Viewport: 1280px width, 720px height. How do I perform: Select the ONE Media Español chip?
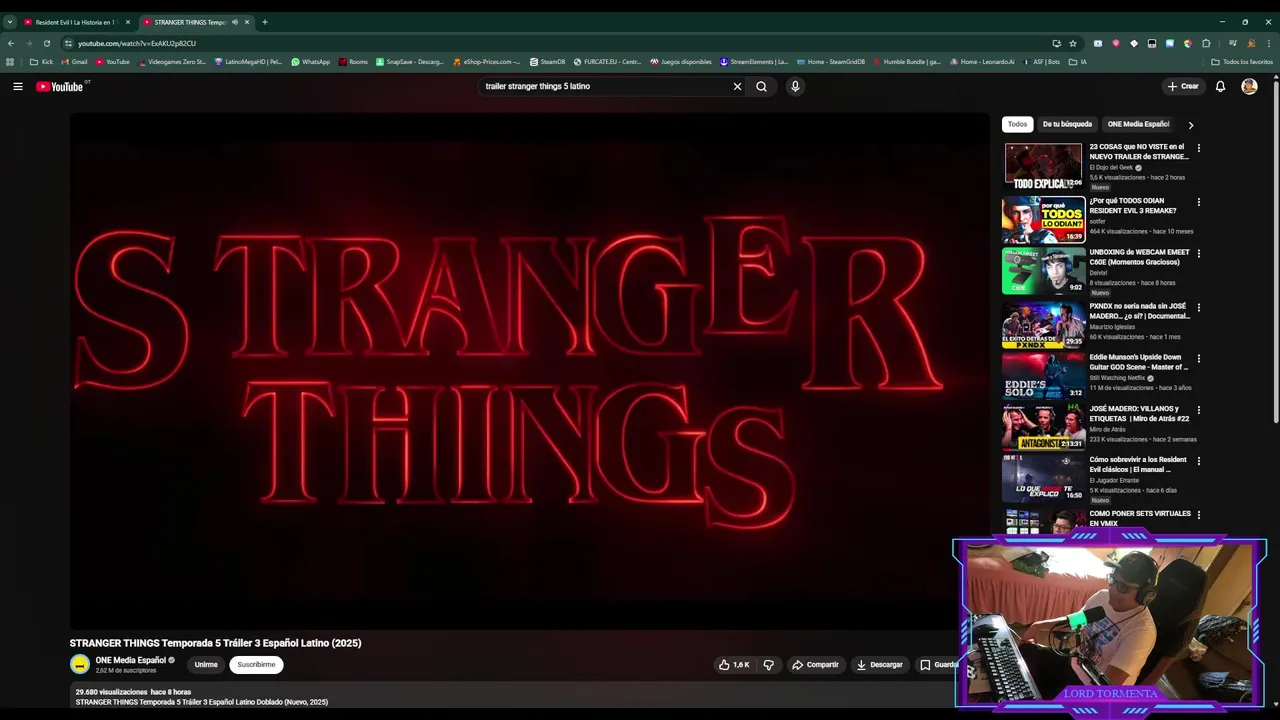(x=1138, y=124)
